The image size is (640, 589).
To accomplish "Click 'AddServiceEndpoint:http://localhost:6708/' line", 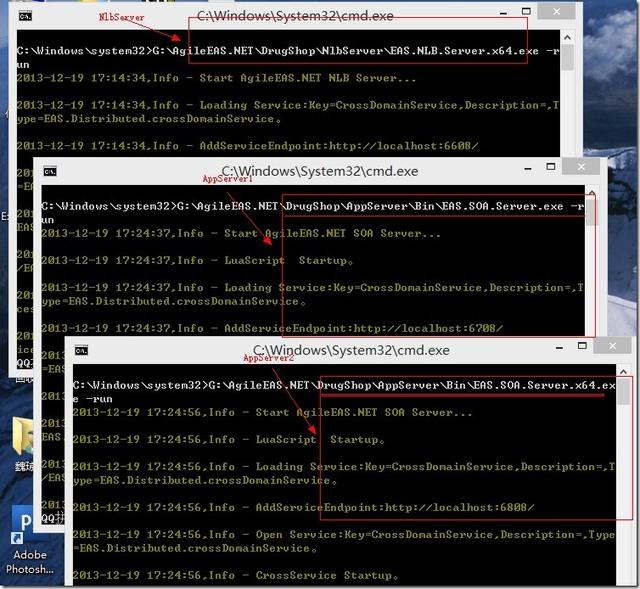I will pos(272,328).
